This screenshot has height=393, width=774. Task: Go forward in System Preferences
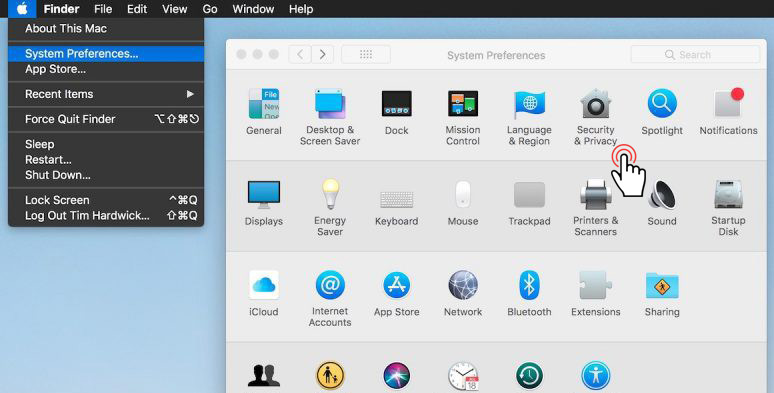[x=322, y=54]
